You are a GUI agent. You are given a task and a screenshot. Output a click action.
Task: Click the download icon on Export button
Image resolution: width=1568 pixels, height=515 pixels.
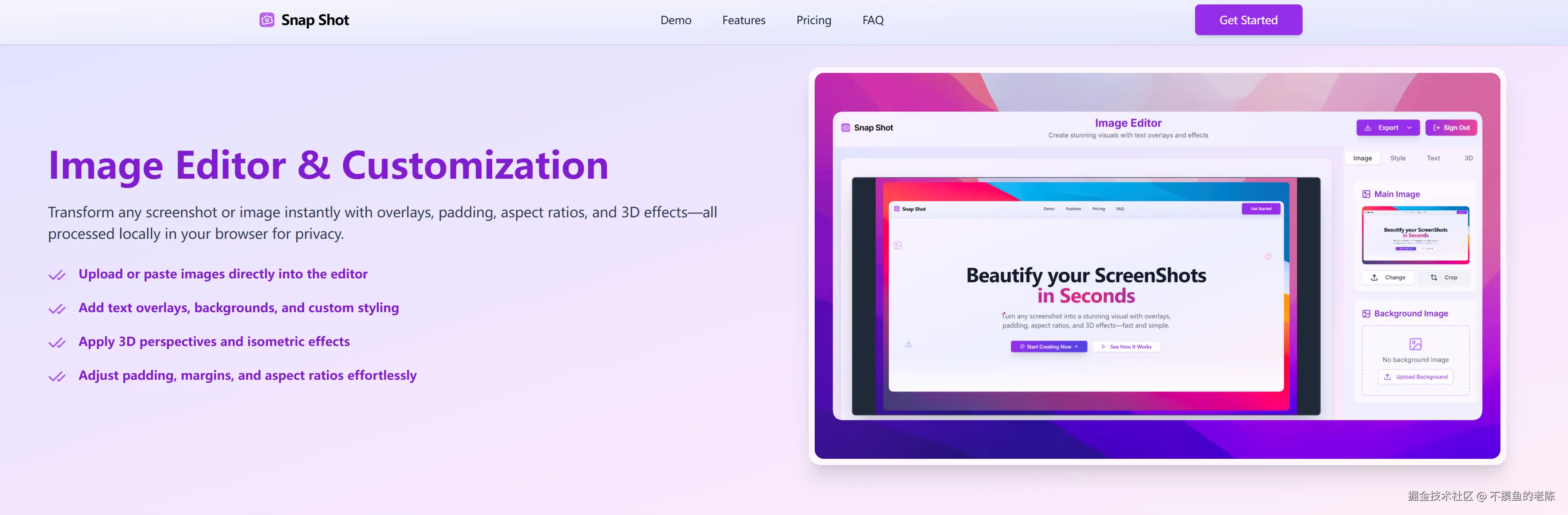point(1368,128)
